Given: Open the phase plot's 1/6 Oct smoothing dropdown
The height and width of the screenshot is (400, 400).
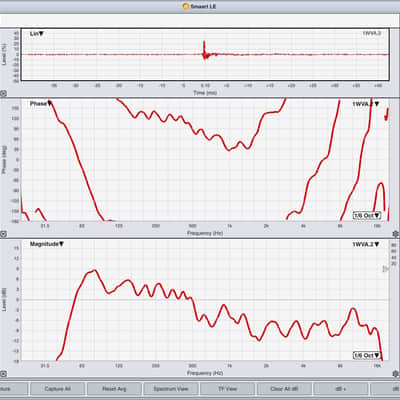Looking at the screenshot, I should [367, 215].
